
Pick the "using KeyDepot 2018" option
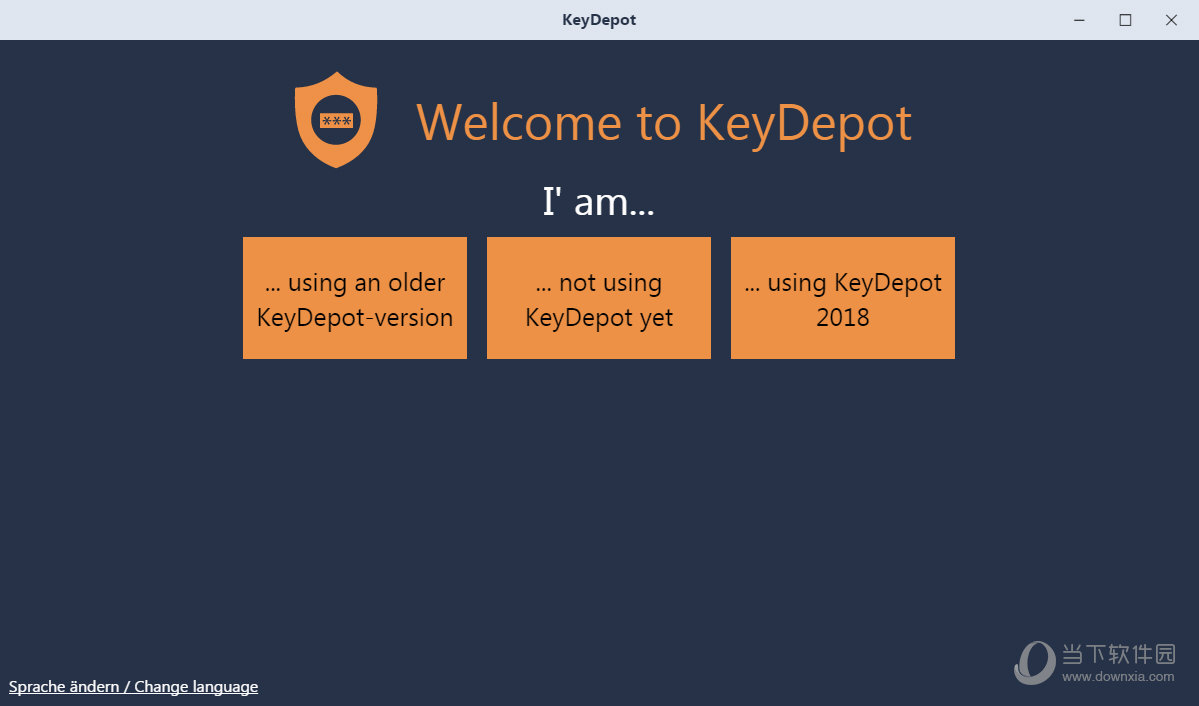[843, 298]
